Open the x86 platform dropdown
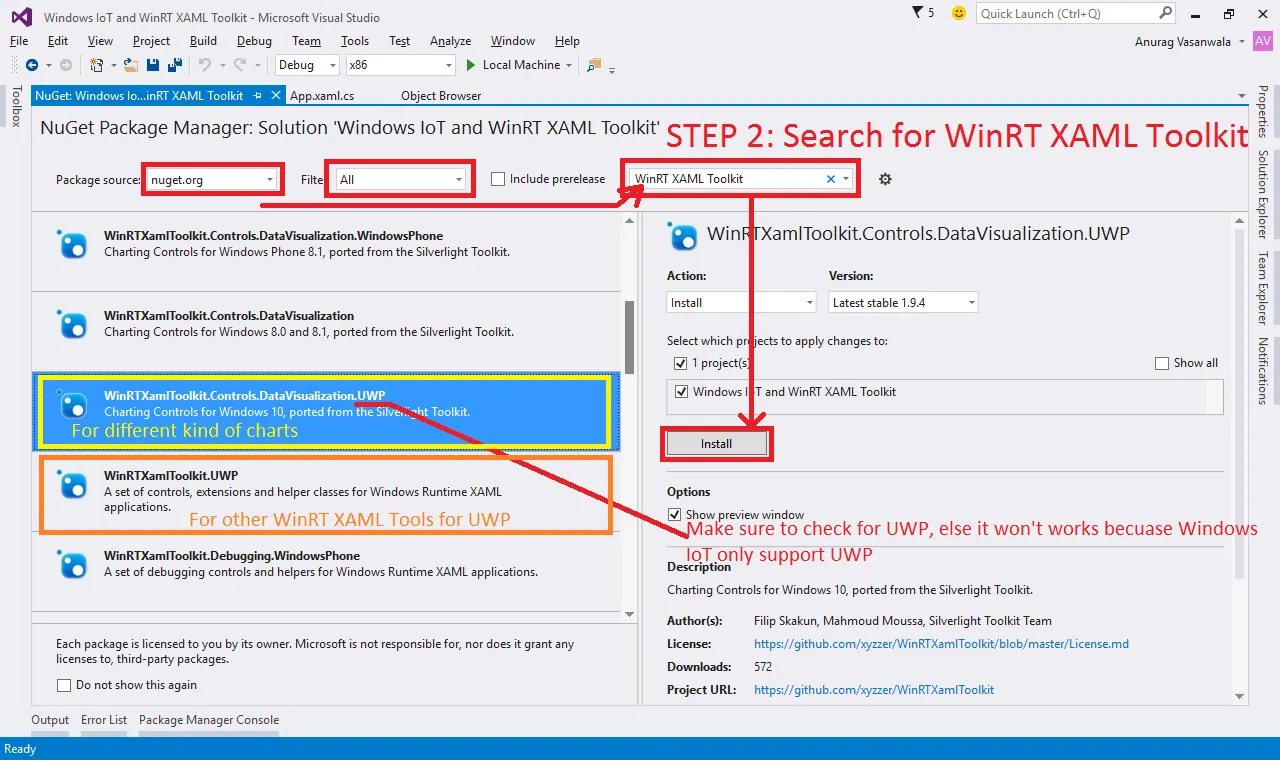 tap(400, 65)
